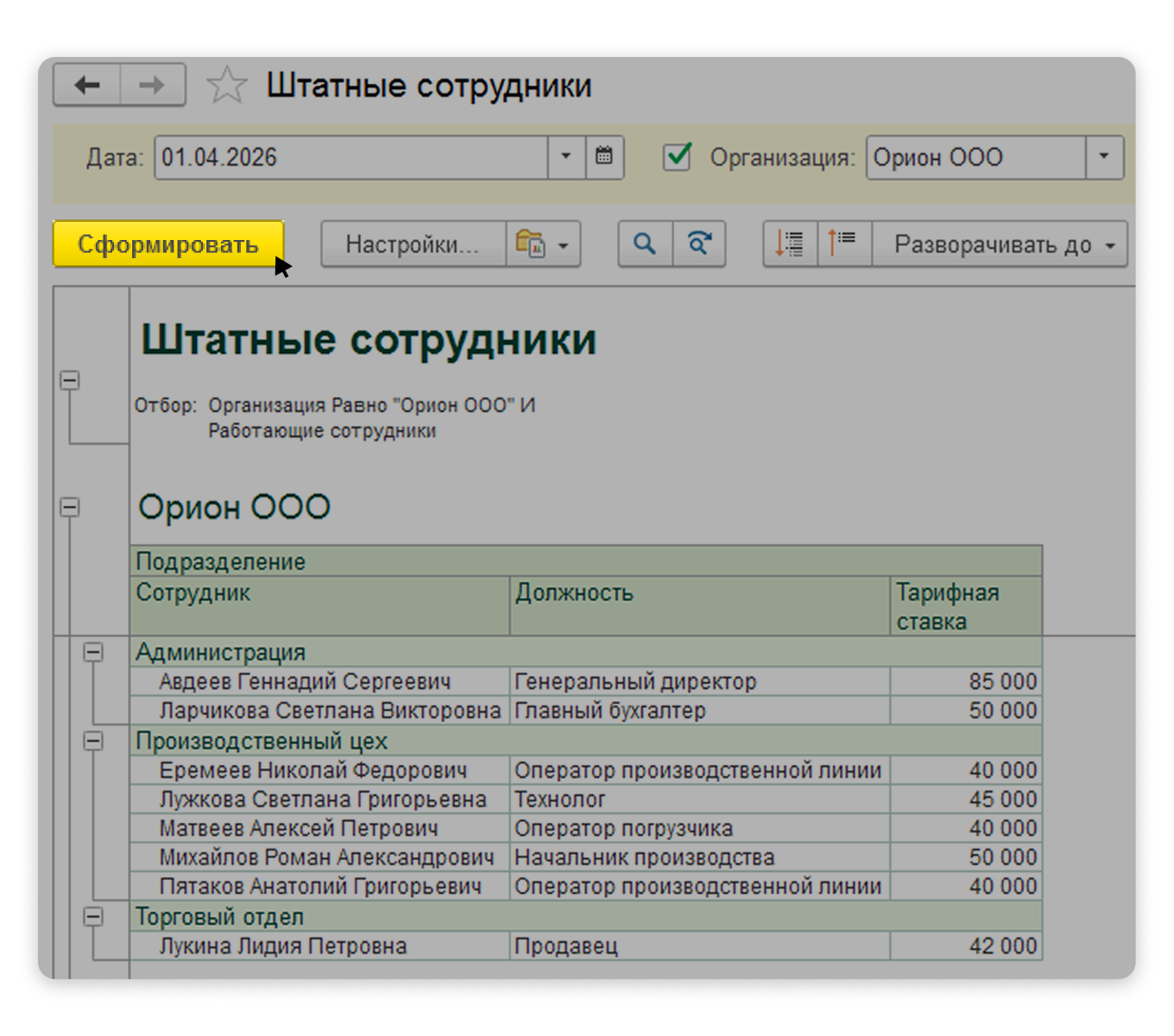Image resolution: width=1174 pixels, height=1036 pixels.
Task: Open the date field dropdown arrow
Action: click(x=566, y=157)
